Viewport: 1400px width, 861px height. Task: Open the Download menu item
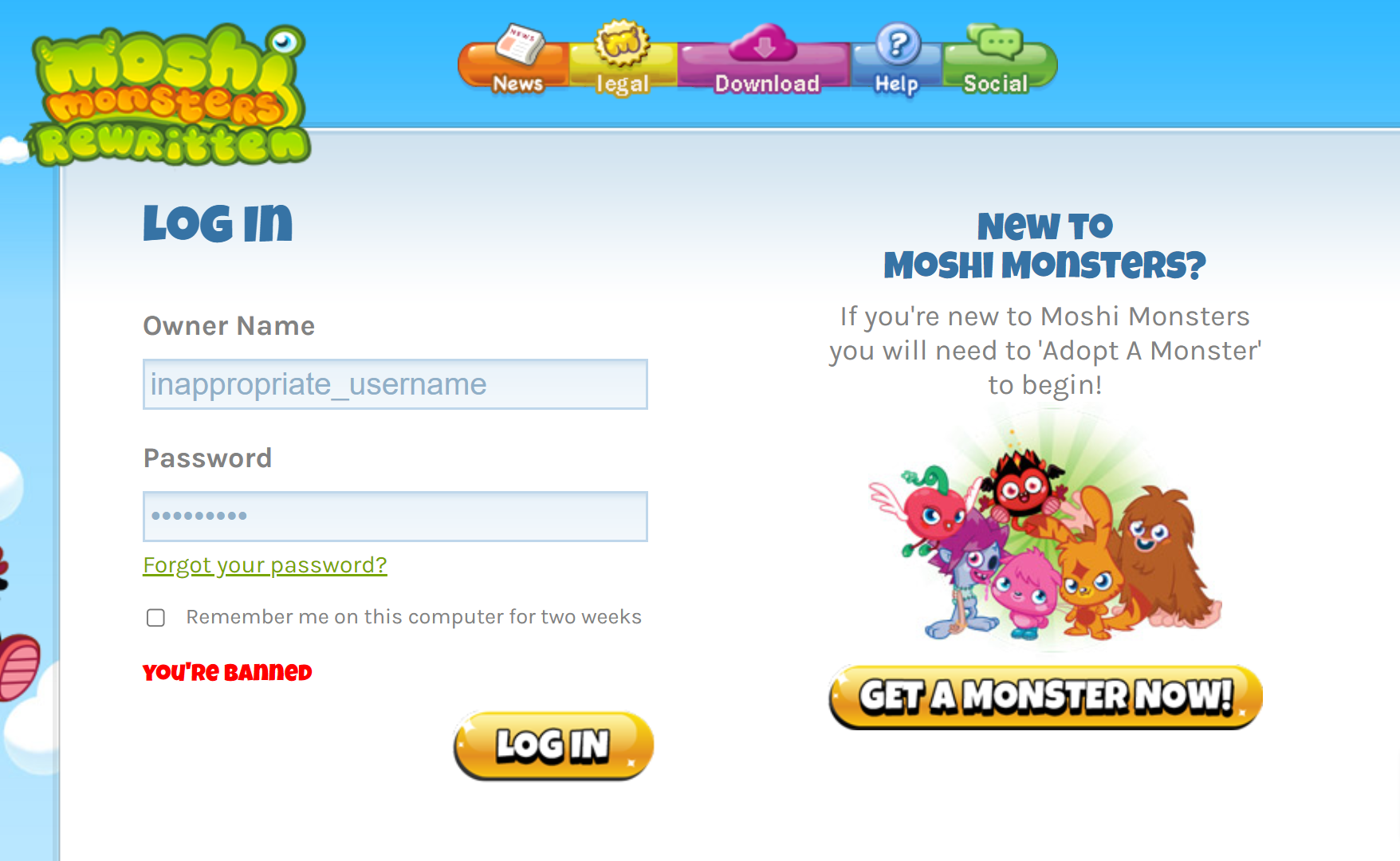[767, 83]
